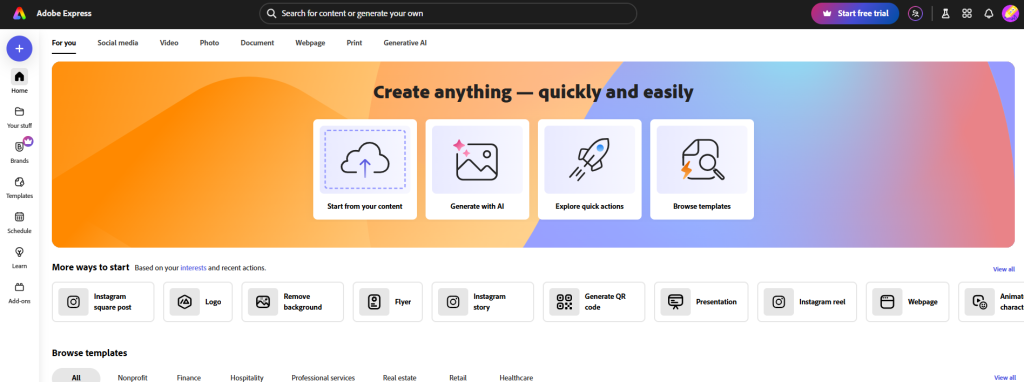Click the Webpage quick start icon
Viewport: 1024px width, 382px height.
pyautogui.click(x=887, y=302)
